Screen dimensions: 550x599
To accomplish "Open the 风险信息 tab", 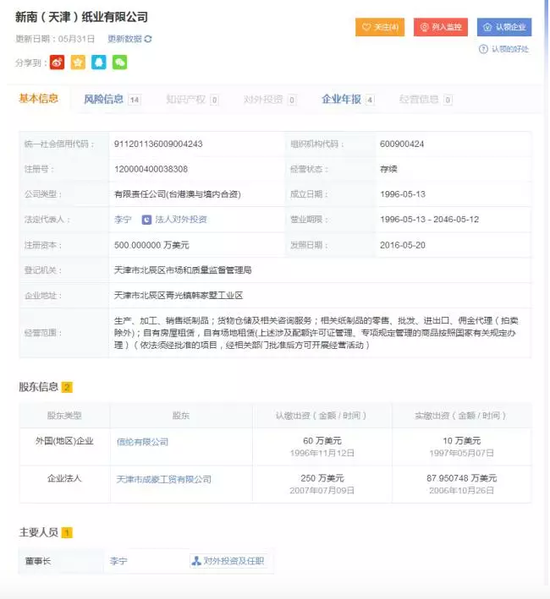I will [104, 99].
